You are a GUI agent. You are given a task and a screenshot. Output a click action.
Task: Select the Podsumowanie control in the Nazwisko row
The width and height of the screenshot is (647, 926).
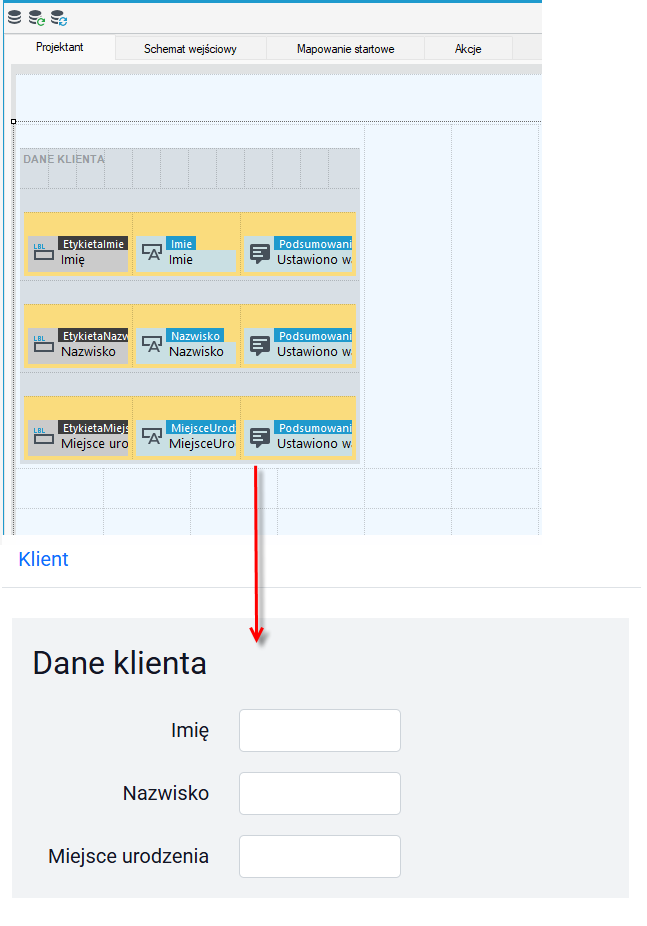point(298,344)
